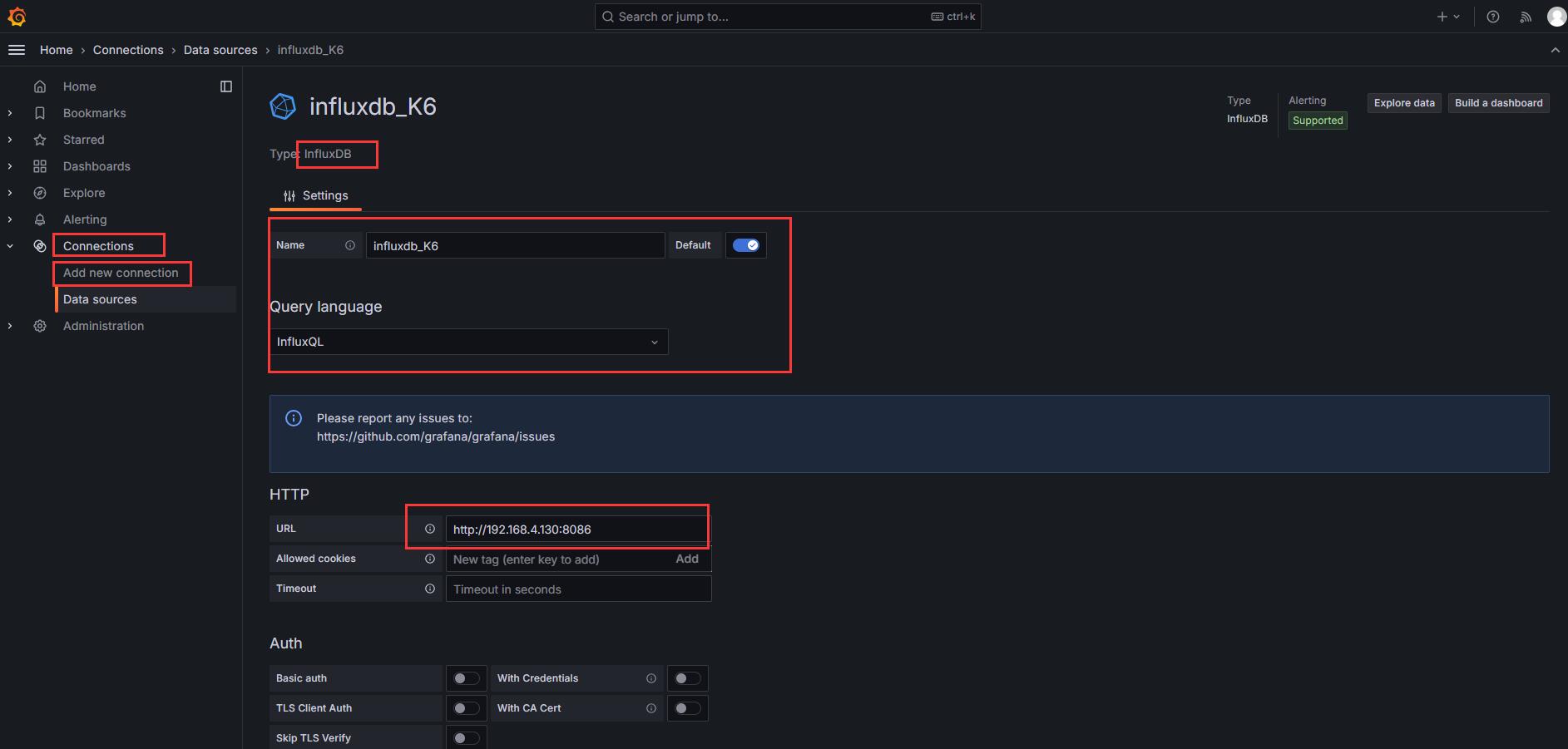Enable the With Credentials toggle
Image resolution: width=1568 pixels, height=749 pixels.
click(x=687, y=678)
